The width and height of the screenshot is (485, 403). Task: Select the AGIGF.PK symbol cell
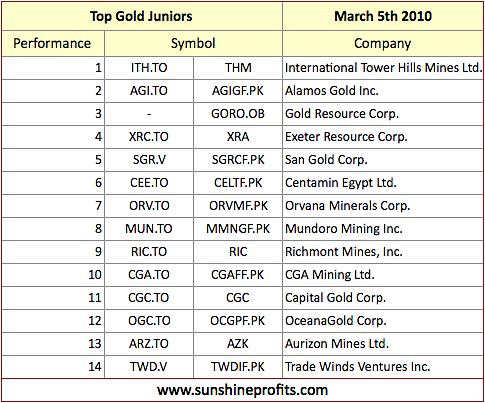click(x=238, y=91)
